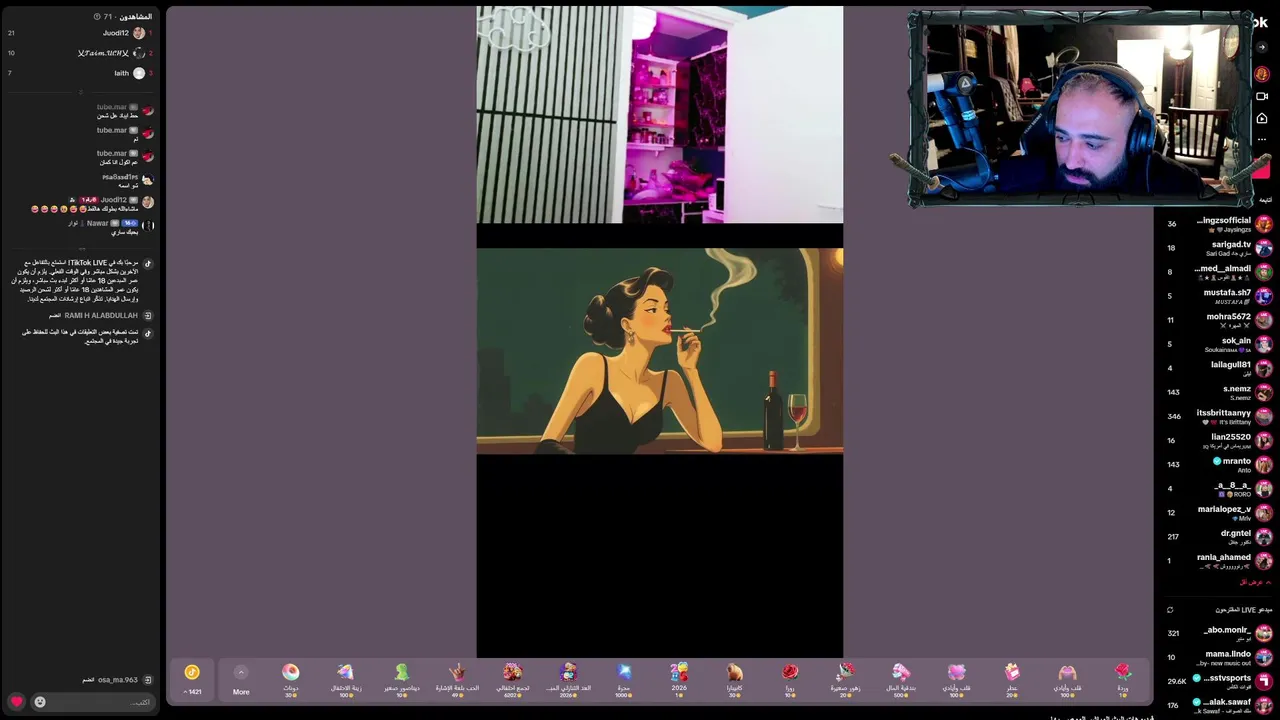Click the home icon in right sidebar
1280x720 pixels.
click(x=1262, y=118)
